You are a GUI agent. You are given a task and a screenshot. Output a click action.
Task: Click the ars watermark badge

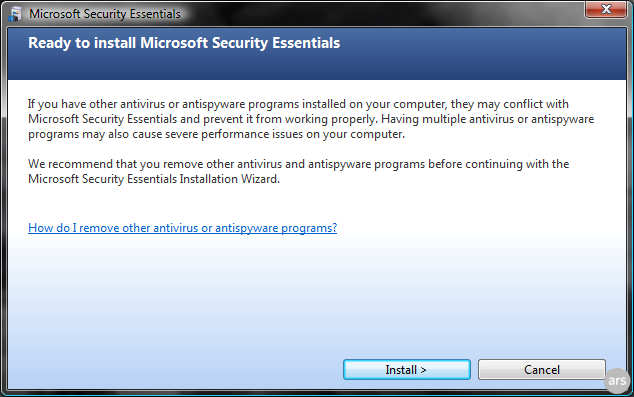click(617, 380)
